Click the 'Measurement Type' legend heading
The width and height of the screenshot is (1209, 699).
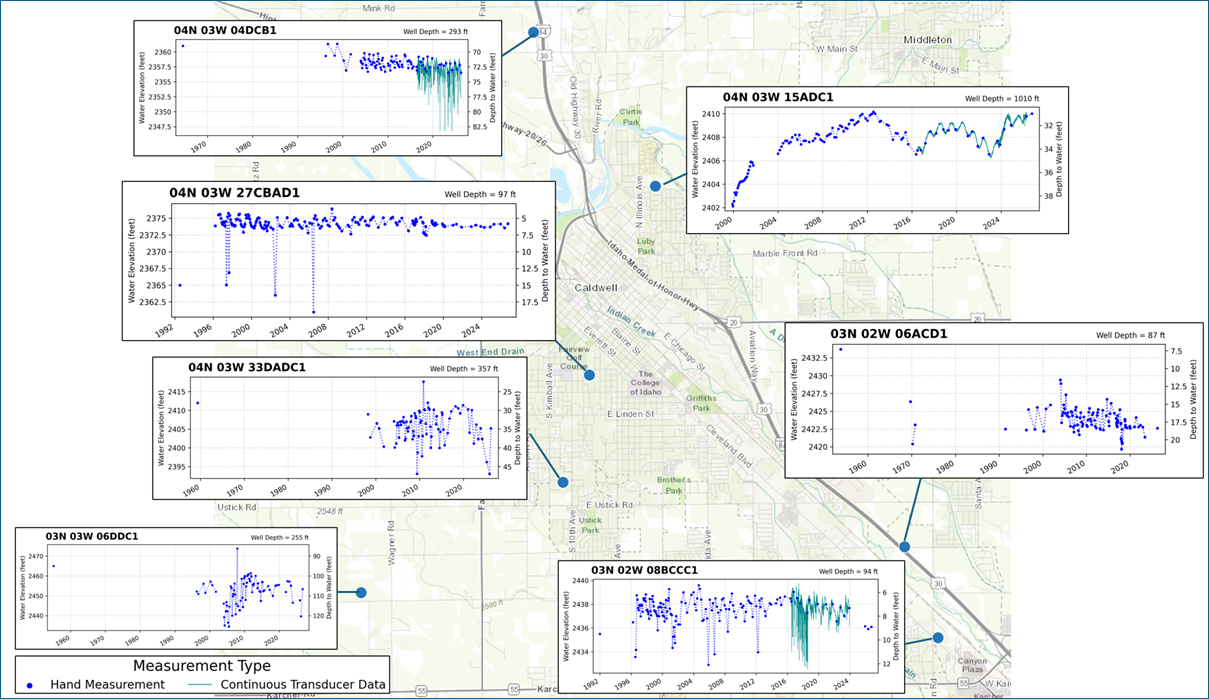(201, 665)
